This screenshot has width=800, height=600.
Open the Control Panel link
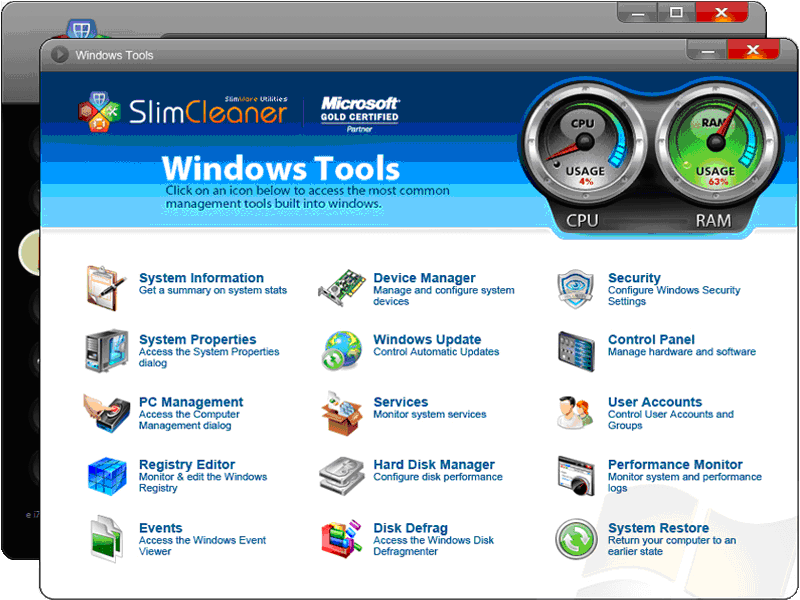click(x=651, y=340)
